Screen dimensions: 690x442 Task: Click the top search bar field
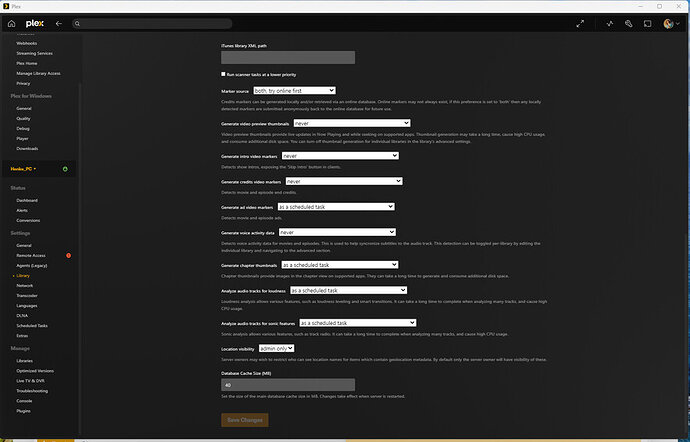[152, 24]
